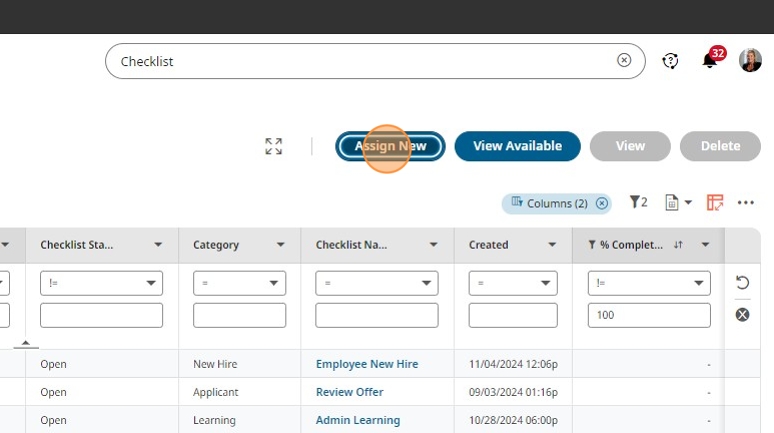Screen dimensions: 774x433
Task: Click the Open status in Admin Learning row
Action: click(53, 420)
